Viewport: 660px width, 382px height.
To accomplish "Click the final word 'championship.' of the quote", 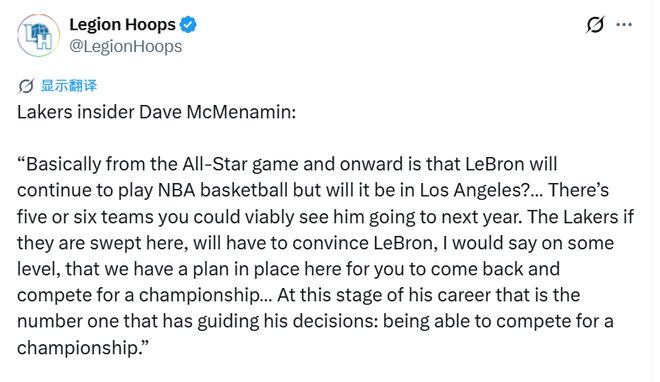I will tap(83, 348).
